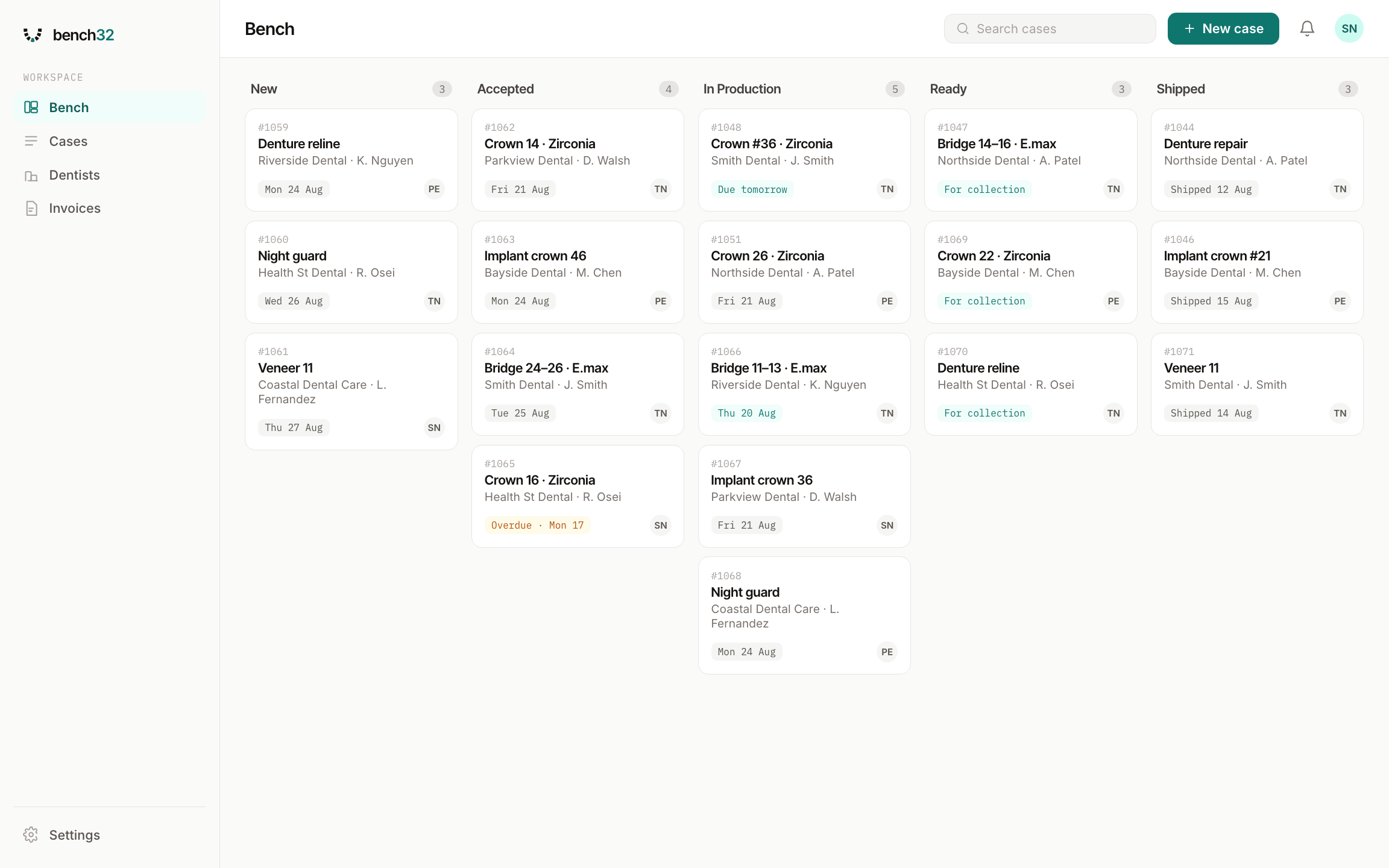Click the search magnifier icon
The image size is (1389, 868).
point(963,28)
